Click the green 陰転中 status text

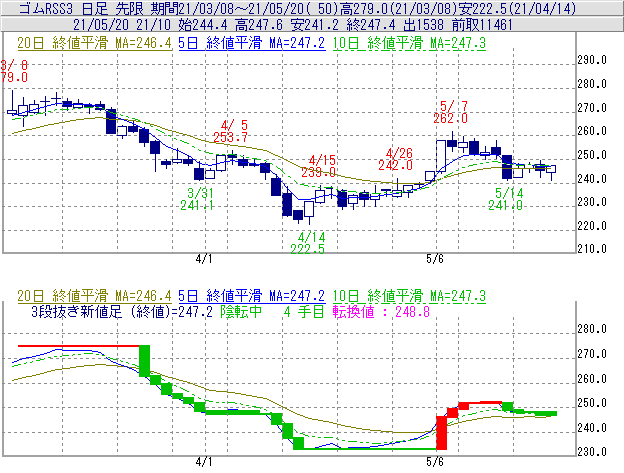(241, 311)
